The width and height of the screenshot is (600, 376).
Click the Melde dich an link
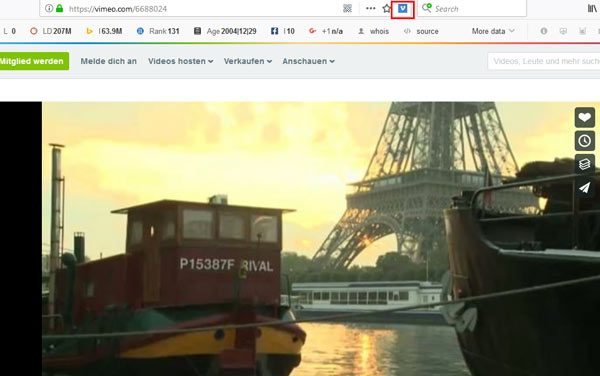tap(108, 61)
